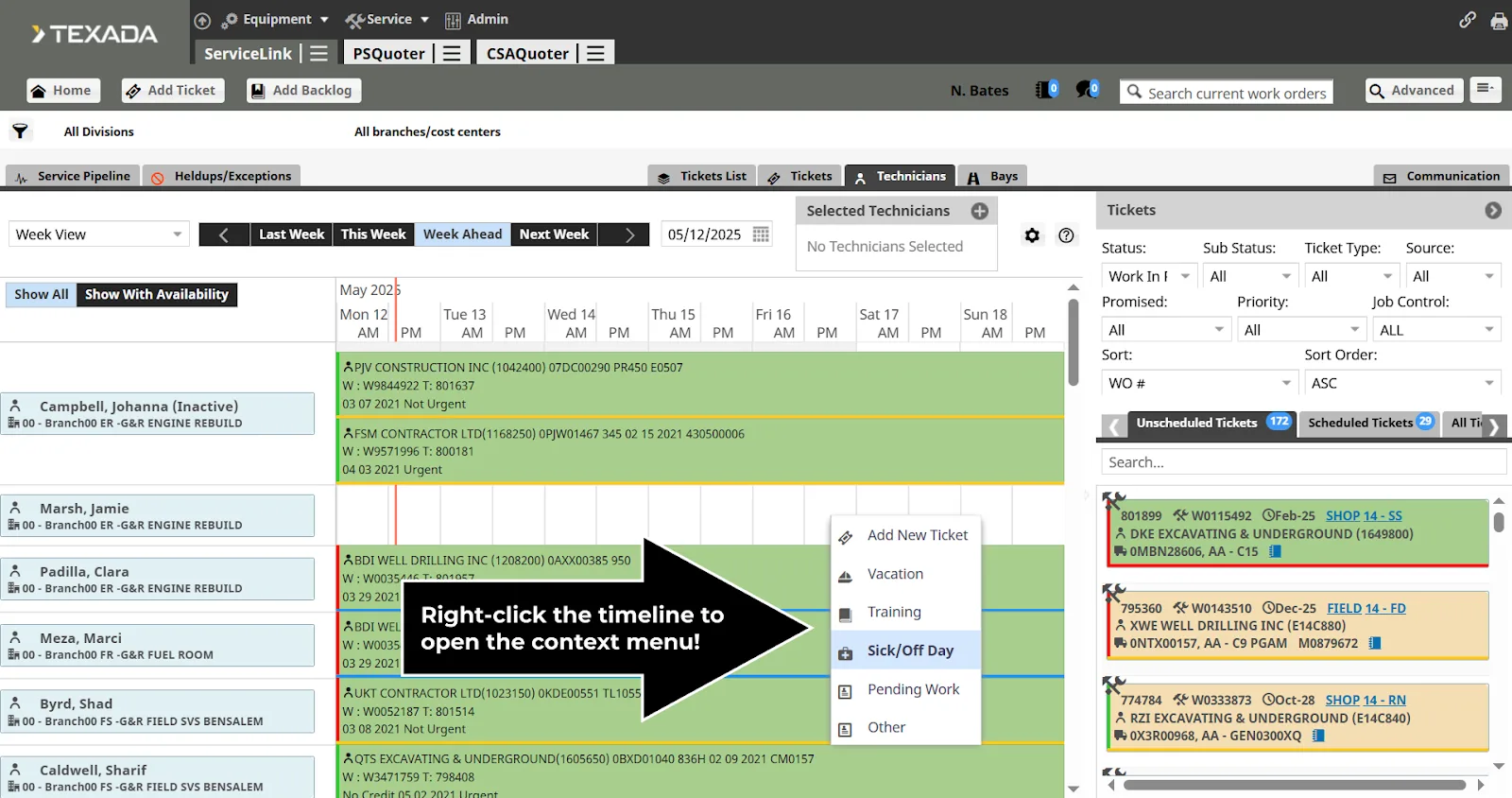Click the help question mark icon

pyautogui.click(x=1066, y=235)
